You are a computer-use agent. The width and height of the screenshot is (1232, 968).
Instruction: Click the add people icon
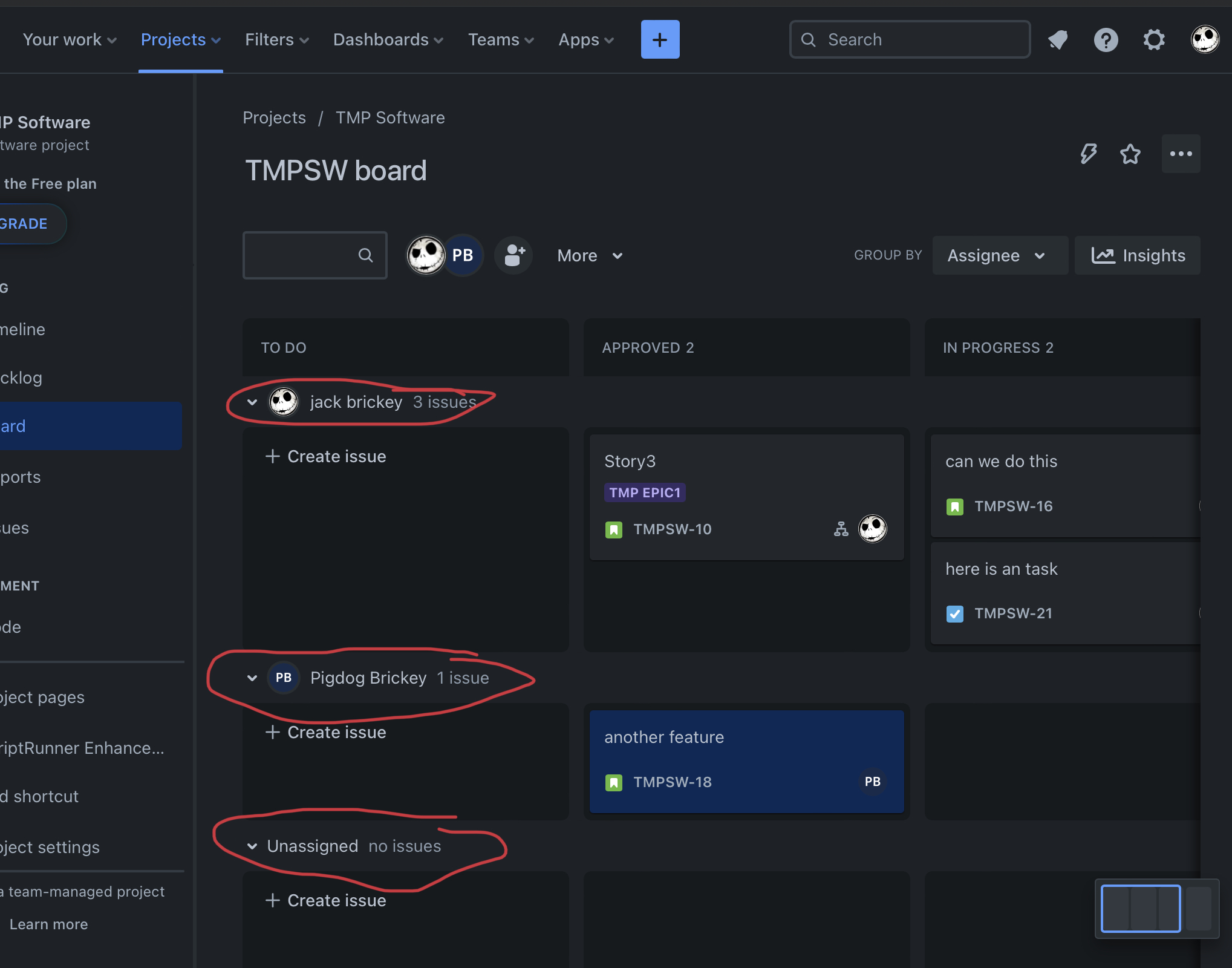513,255
